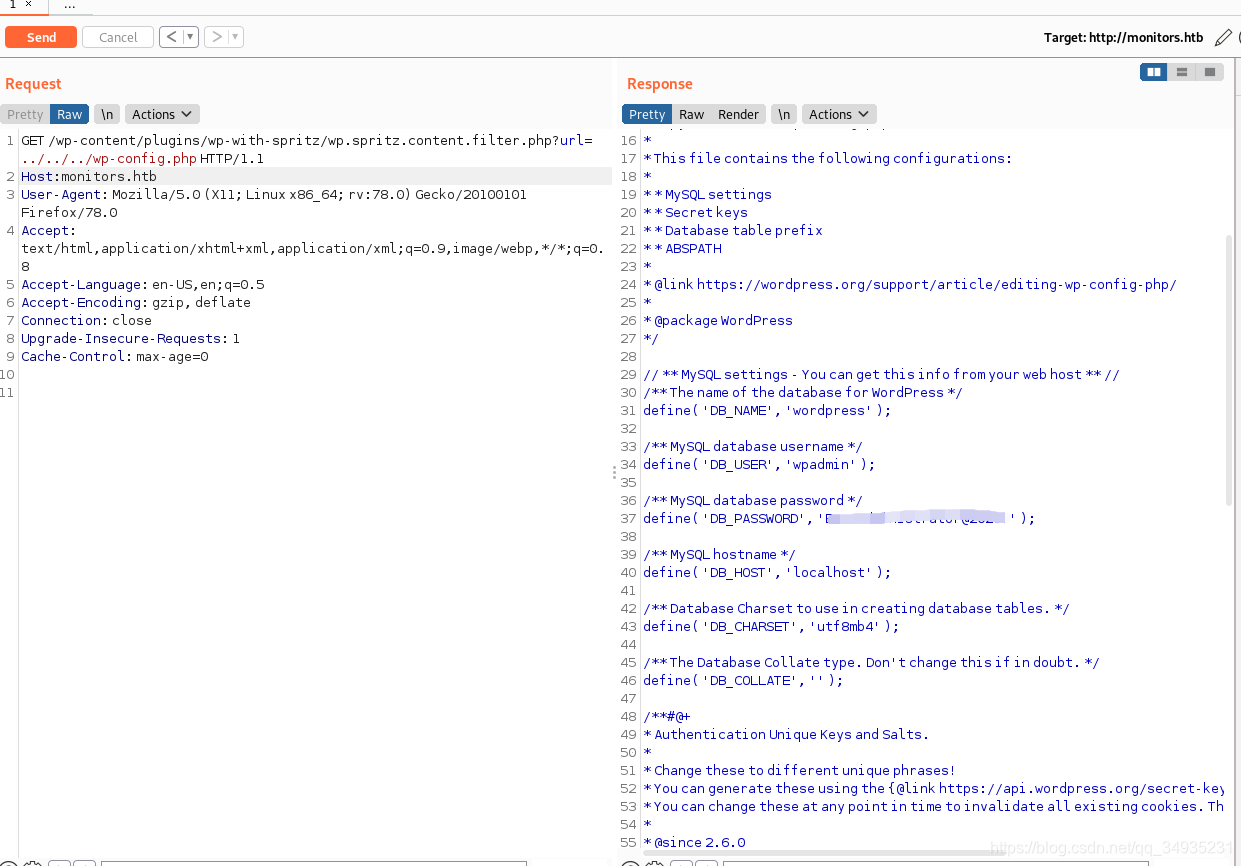1241x866 pixels.
Task: Switch Request view to Raw
Action: [x=69, y=114]
